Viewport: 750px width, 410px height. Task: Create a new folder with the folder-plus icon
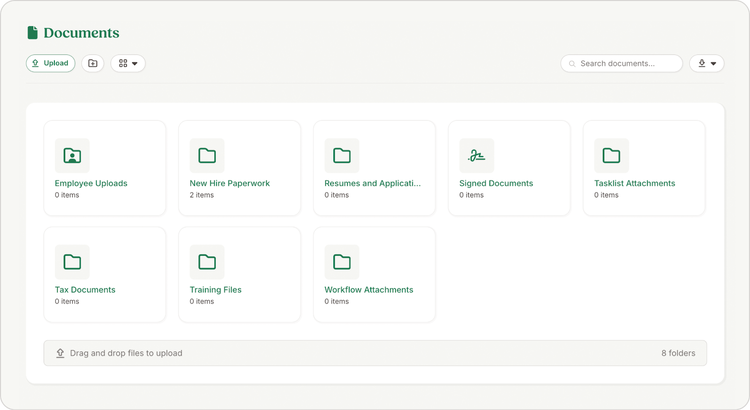click(93, 63)
